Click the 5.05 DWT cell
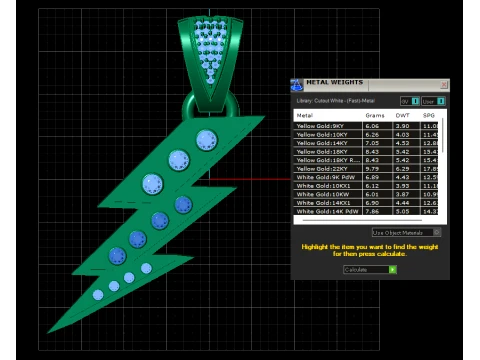This screenshot has width=480, height=360. tap(406, 211)
